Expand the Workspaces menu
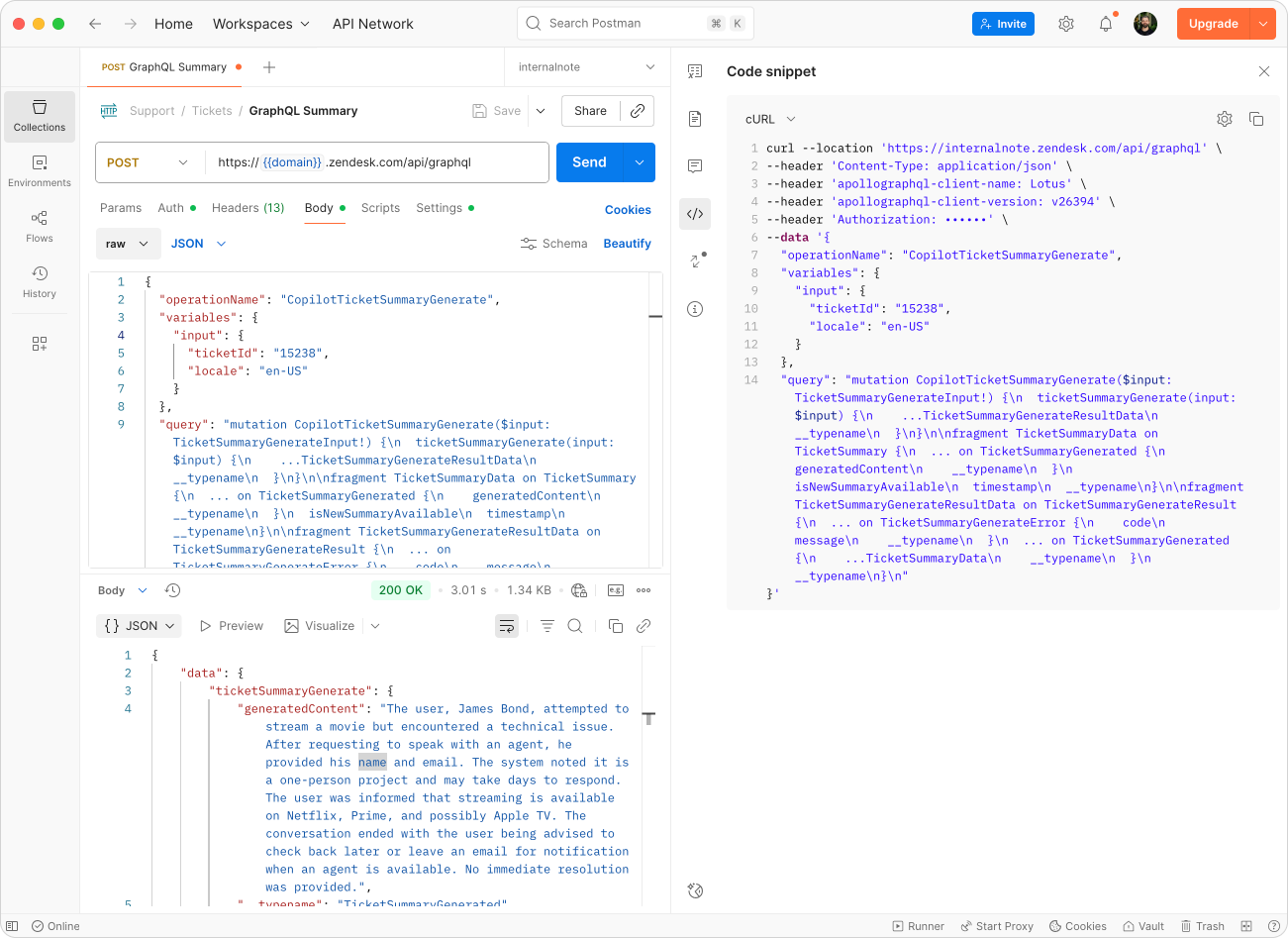Image resolution: width=1288 pixels, height=938 pixels. (x=261, y=24)
